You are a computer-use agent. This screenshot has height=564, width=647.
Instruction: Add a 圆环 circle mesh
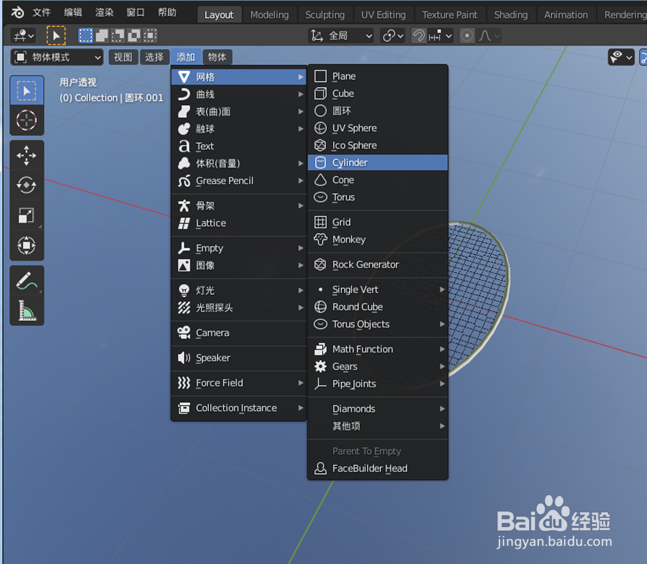pyautogui.click(x=378, y=111)
